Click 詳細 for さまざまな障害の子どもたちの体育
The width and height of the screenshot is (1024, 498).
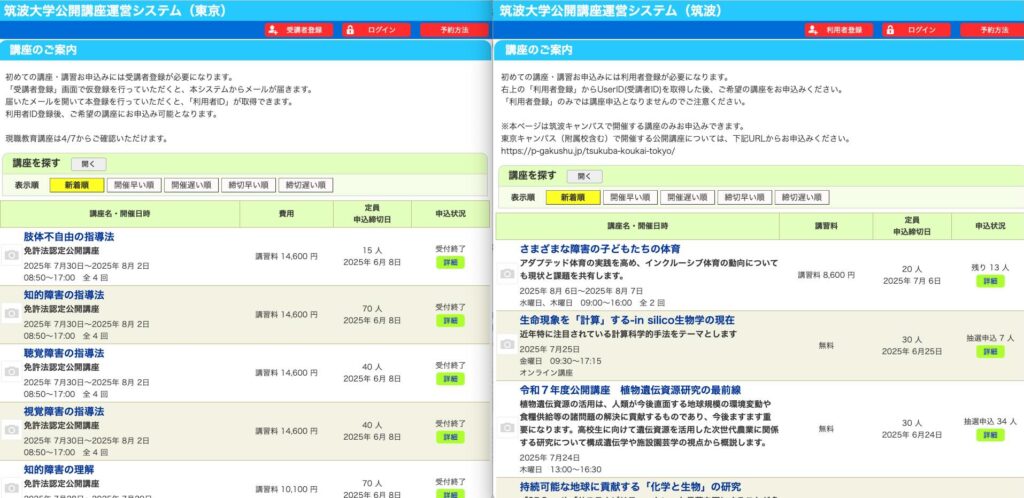point(990,281)
